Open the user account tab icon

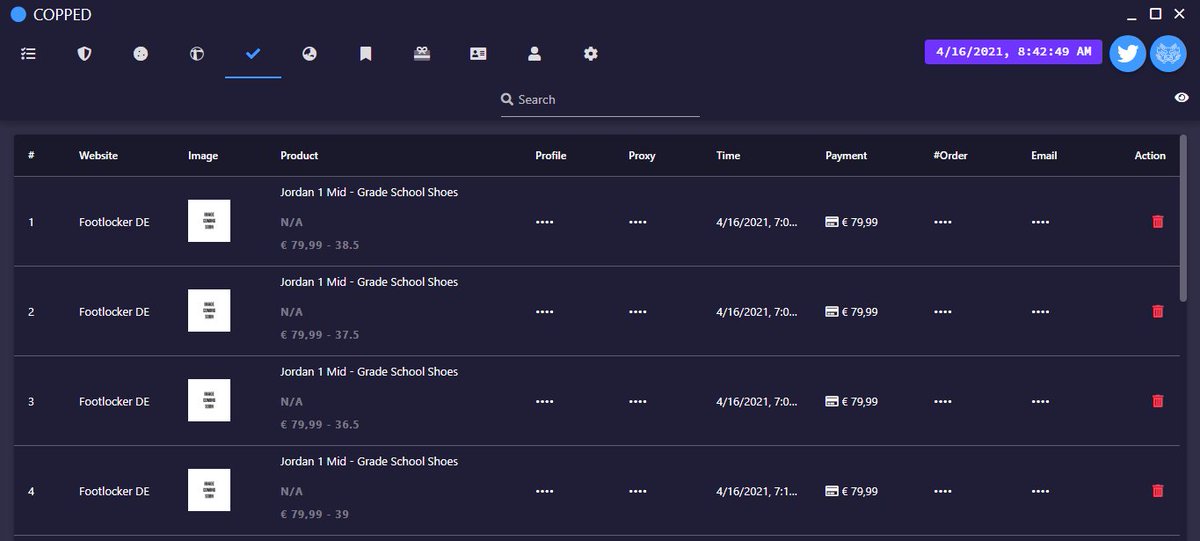[534, 54]
